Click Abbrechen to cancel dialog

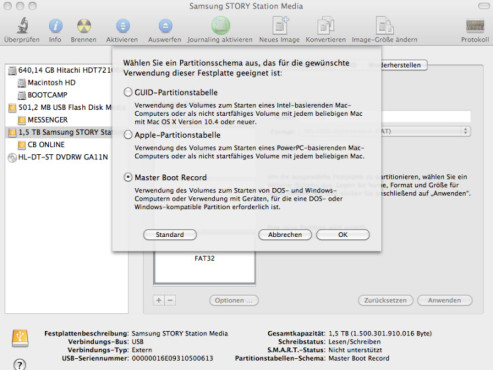click(285, 235)
